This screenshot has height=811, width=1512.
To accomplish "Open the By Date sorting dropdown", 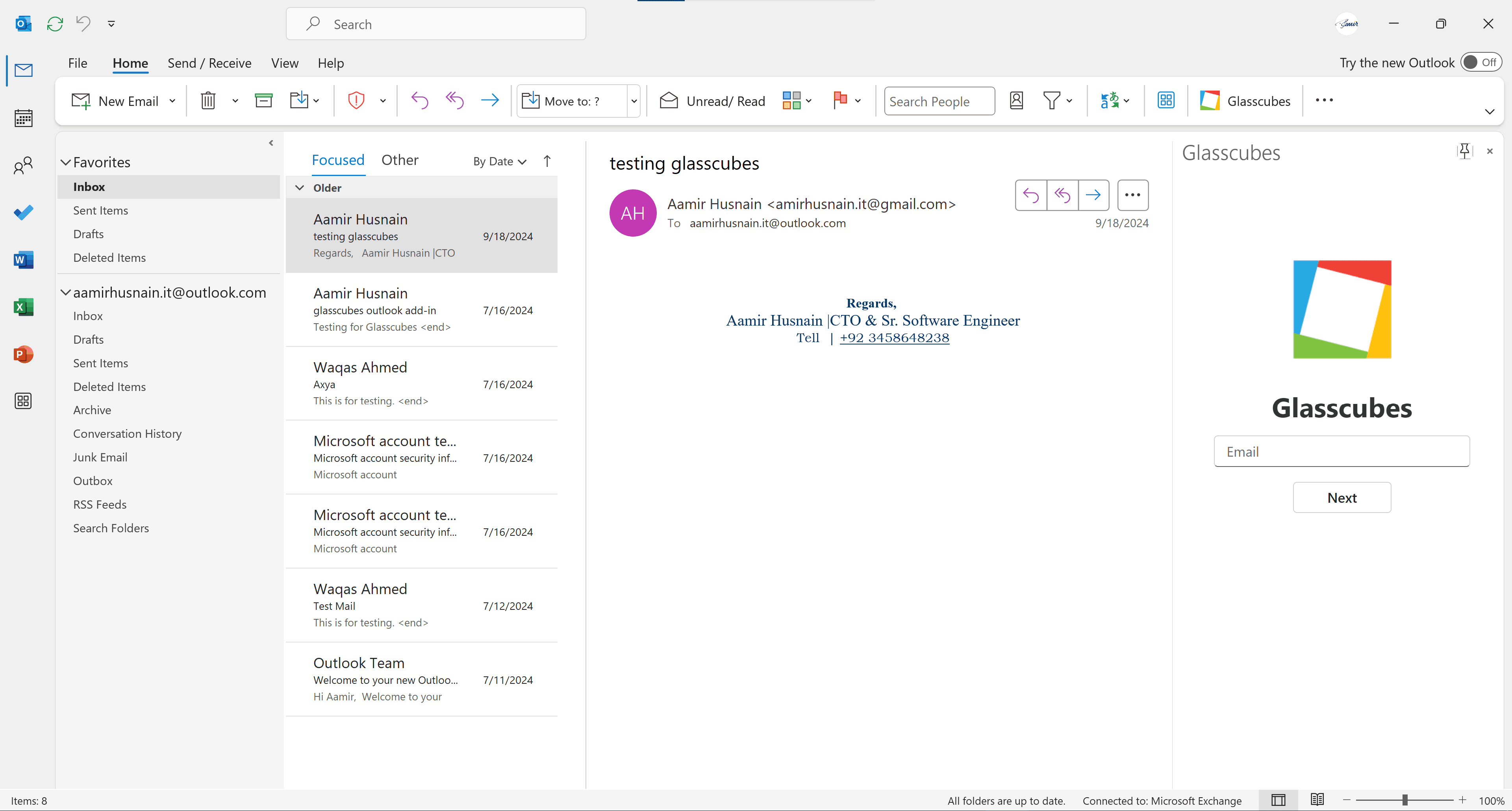I will [x=498, y=161].
